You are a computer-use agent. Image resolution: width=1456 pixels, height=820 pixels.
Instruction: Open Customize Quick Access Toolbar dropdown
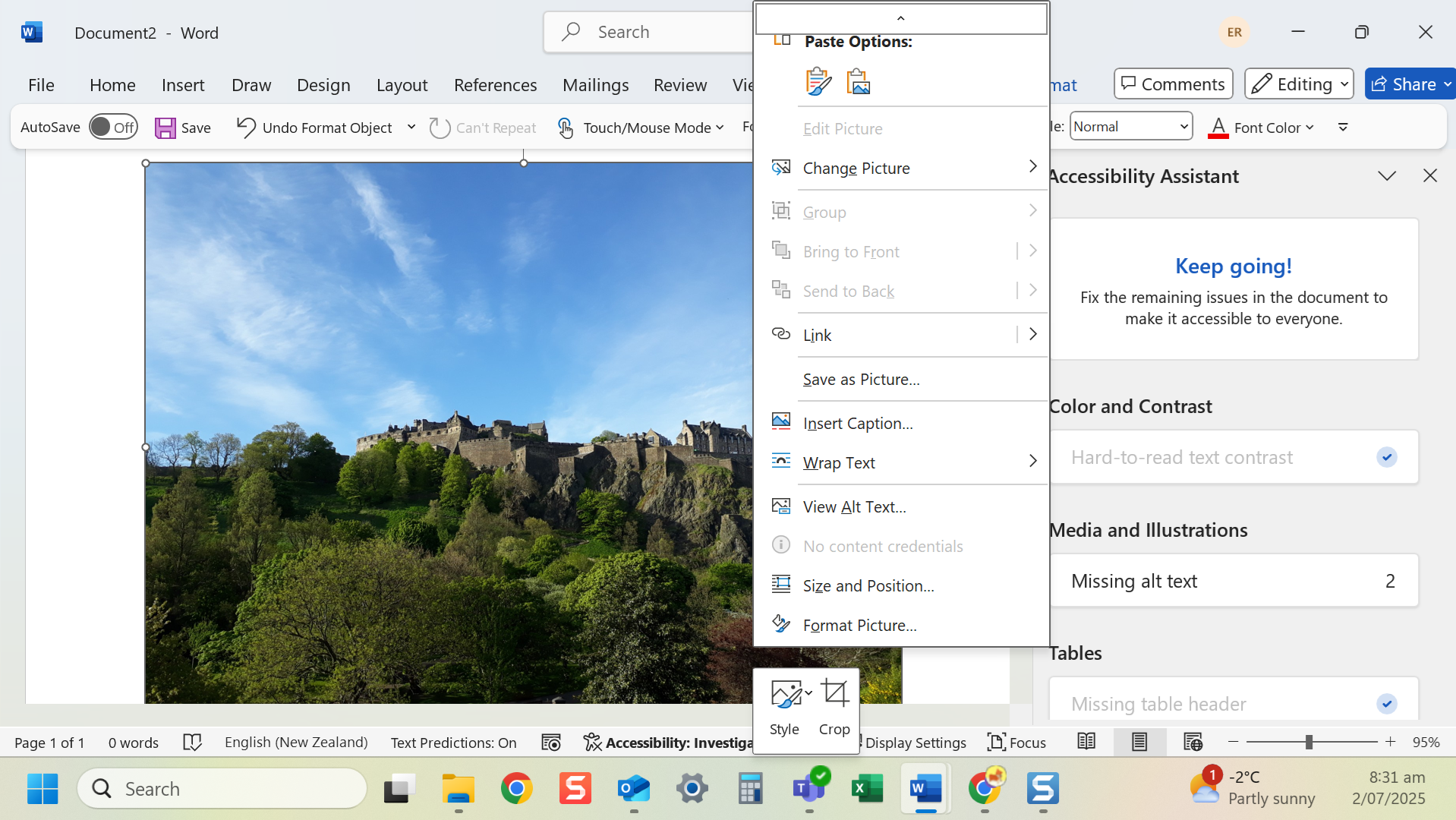pos(1343,127)
